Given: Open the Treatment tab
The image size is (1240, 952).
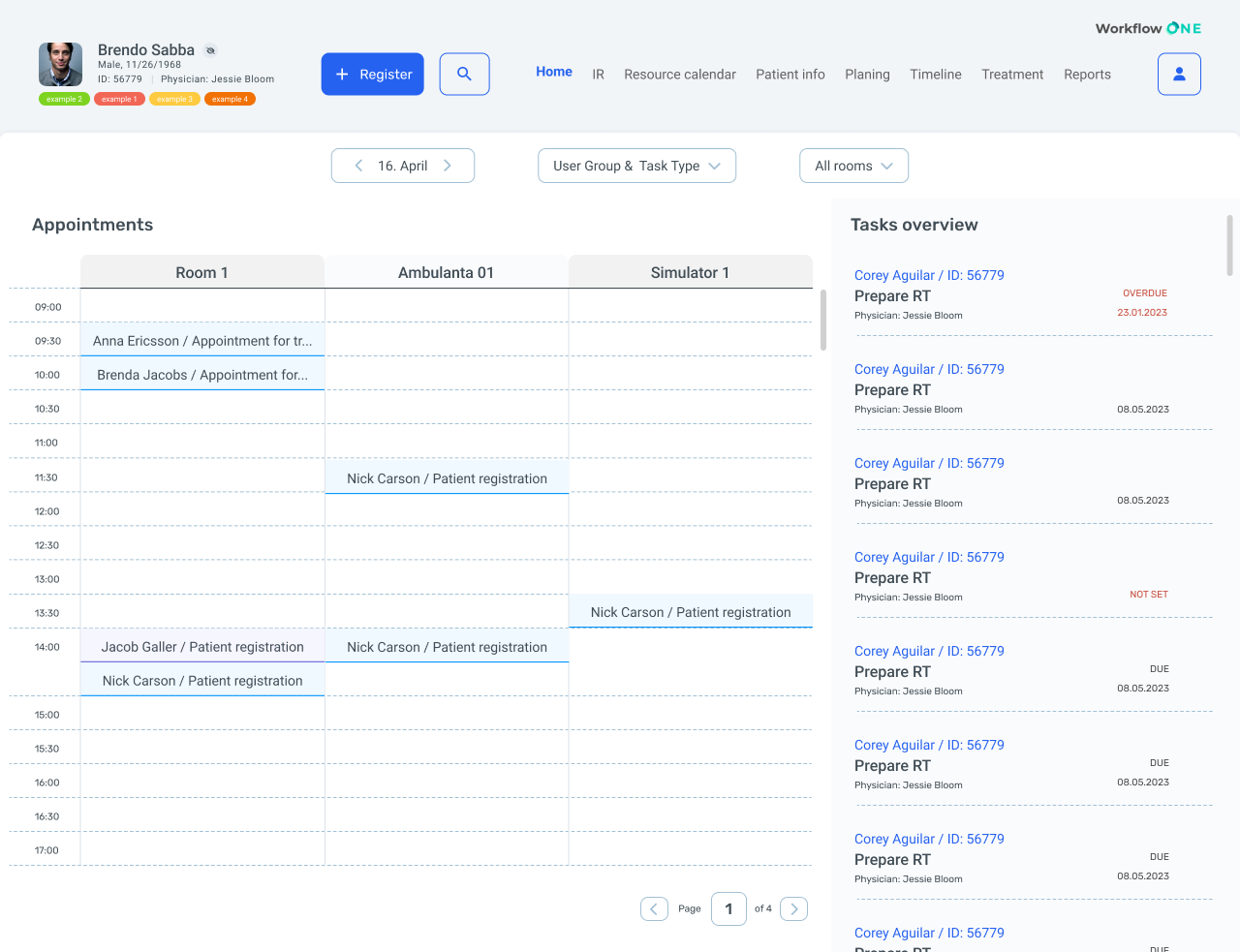Looking at the screenshot, I should [x=1012, y=75].
